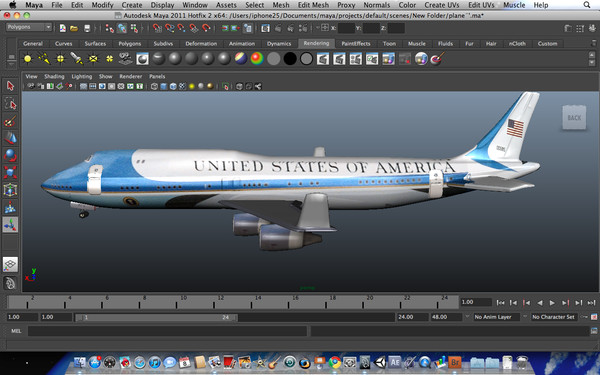Switch to the Animation shelf tab
This screenshot has height=375, width=600.
(x=242, y=44)
